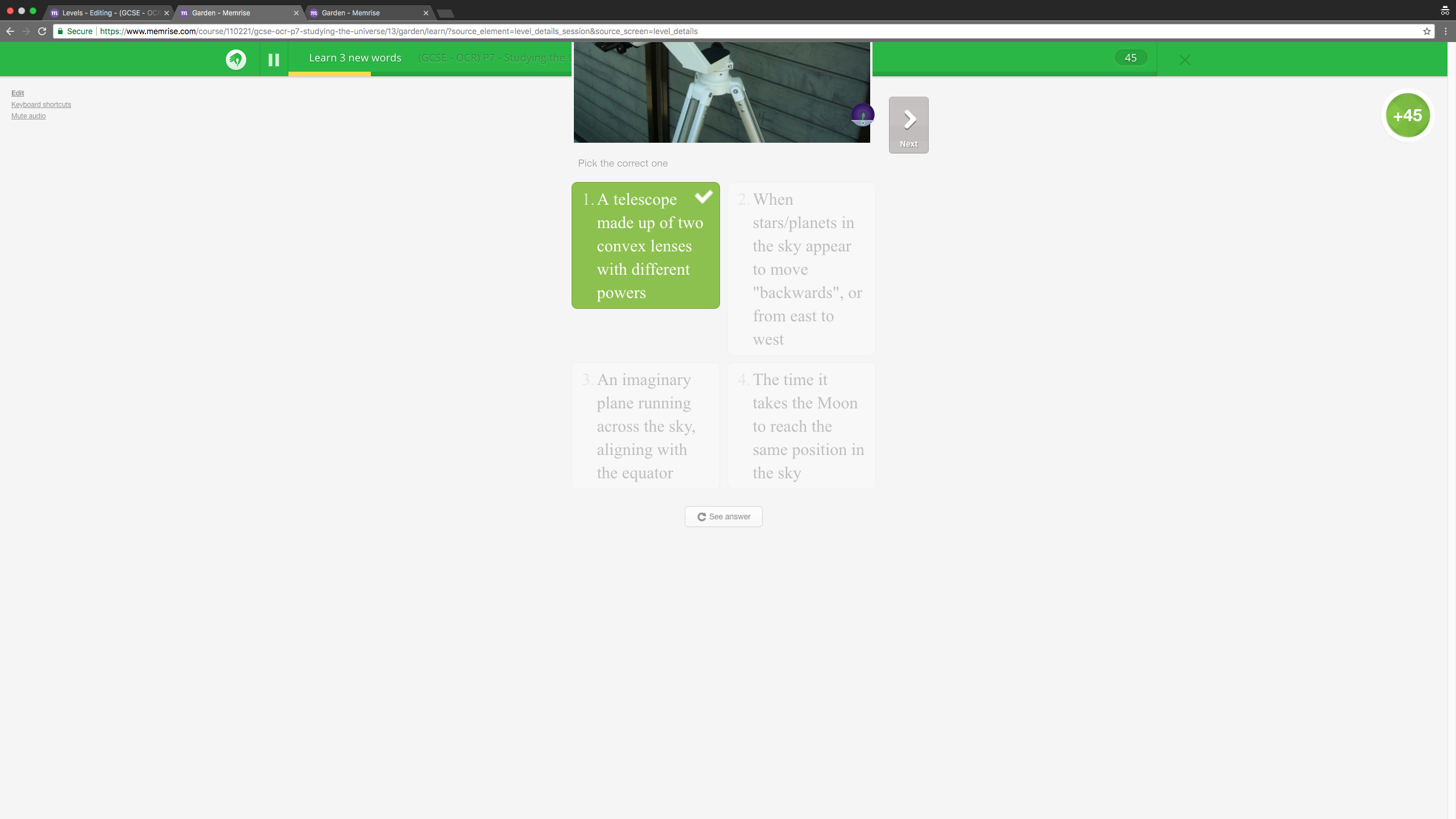
Task: Open the Chrome three-dot menu
Action: pyautogui.click(x=1446, y=31)
